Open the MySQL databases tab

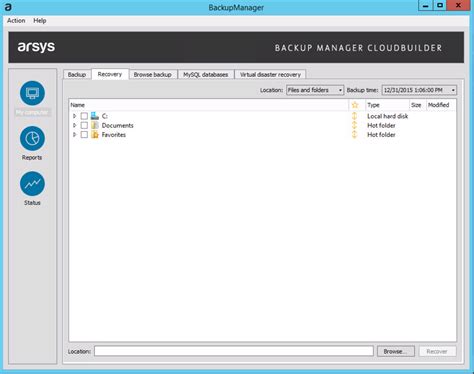point(206,75)
